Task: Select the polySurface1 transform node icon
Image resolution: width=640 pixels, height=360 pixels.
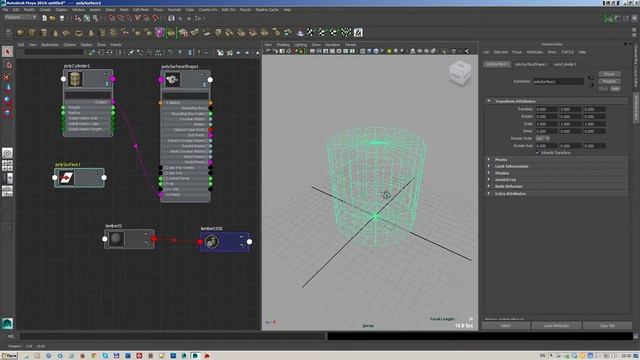Action: 66,178
